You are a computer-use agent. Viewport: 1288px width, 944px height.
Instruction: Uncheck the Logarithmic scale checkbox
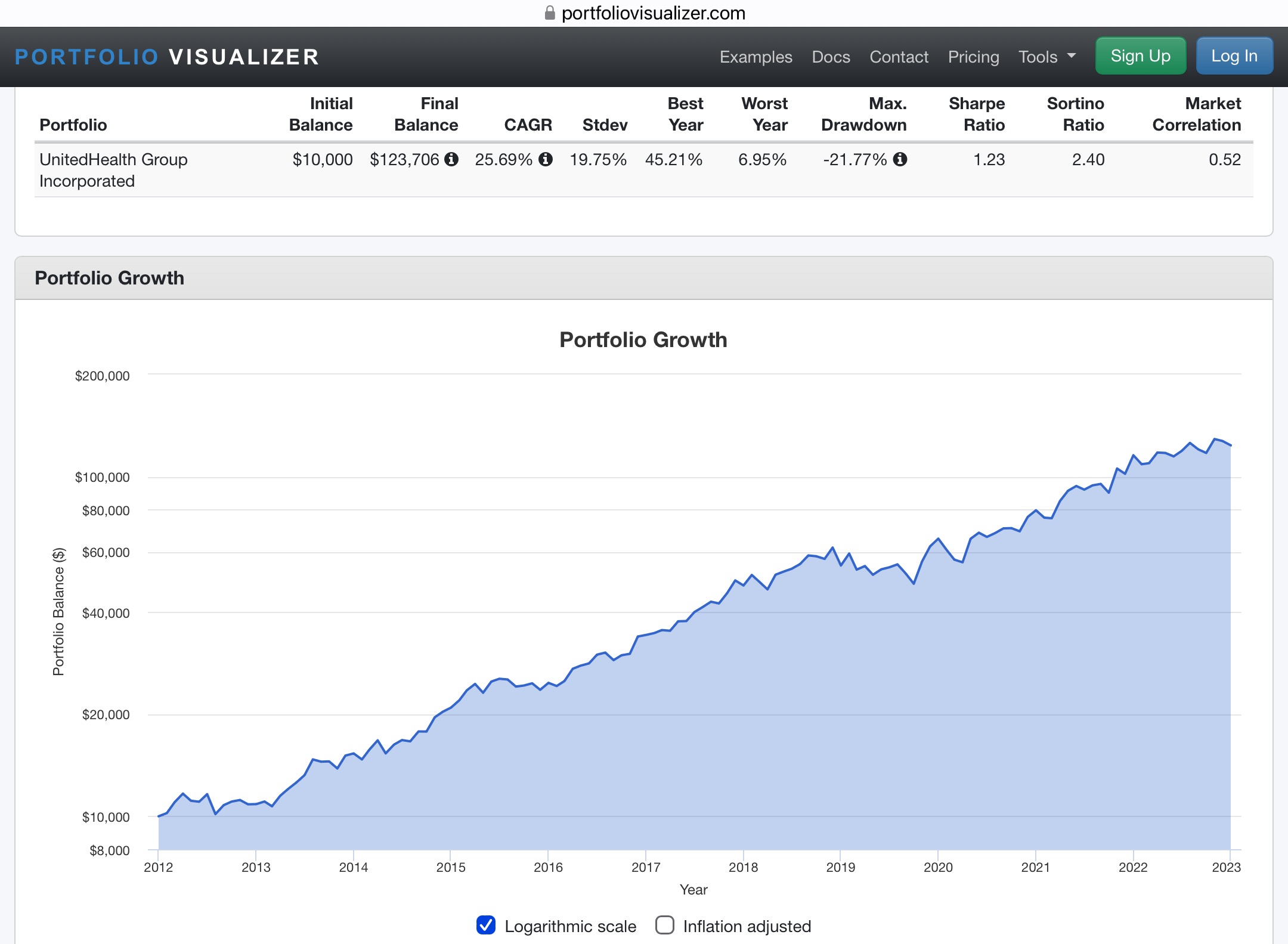click(x=486, y=925)
